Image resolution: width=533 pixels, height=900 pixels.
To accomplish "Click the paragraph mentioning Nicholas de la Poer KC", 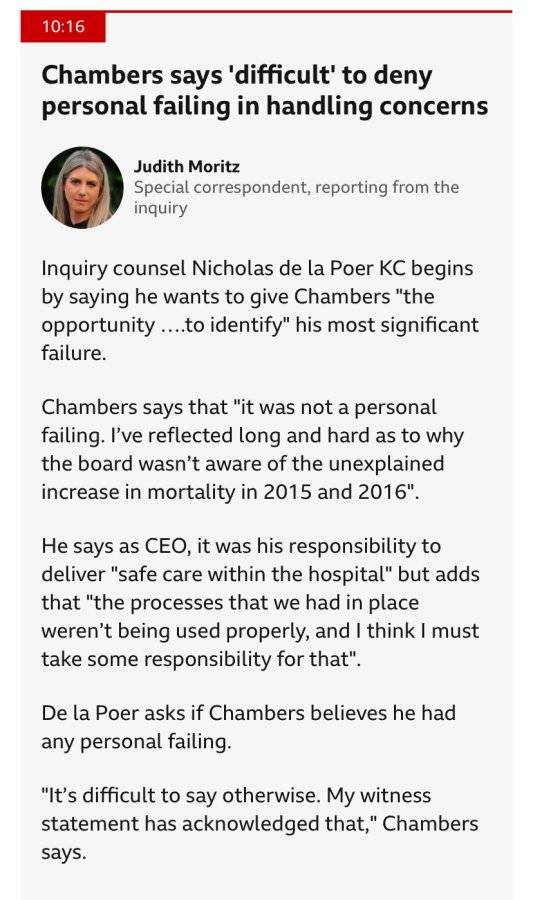I will coord(259,310).
